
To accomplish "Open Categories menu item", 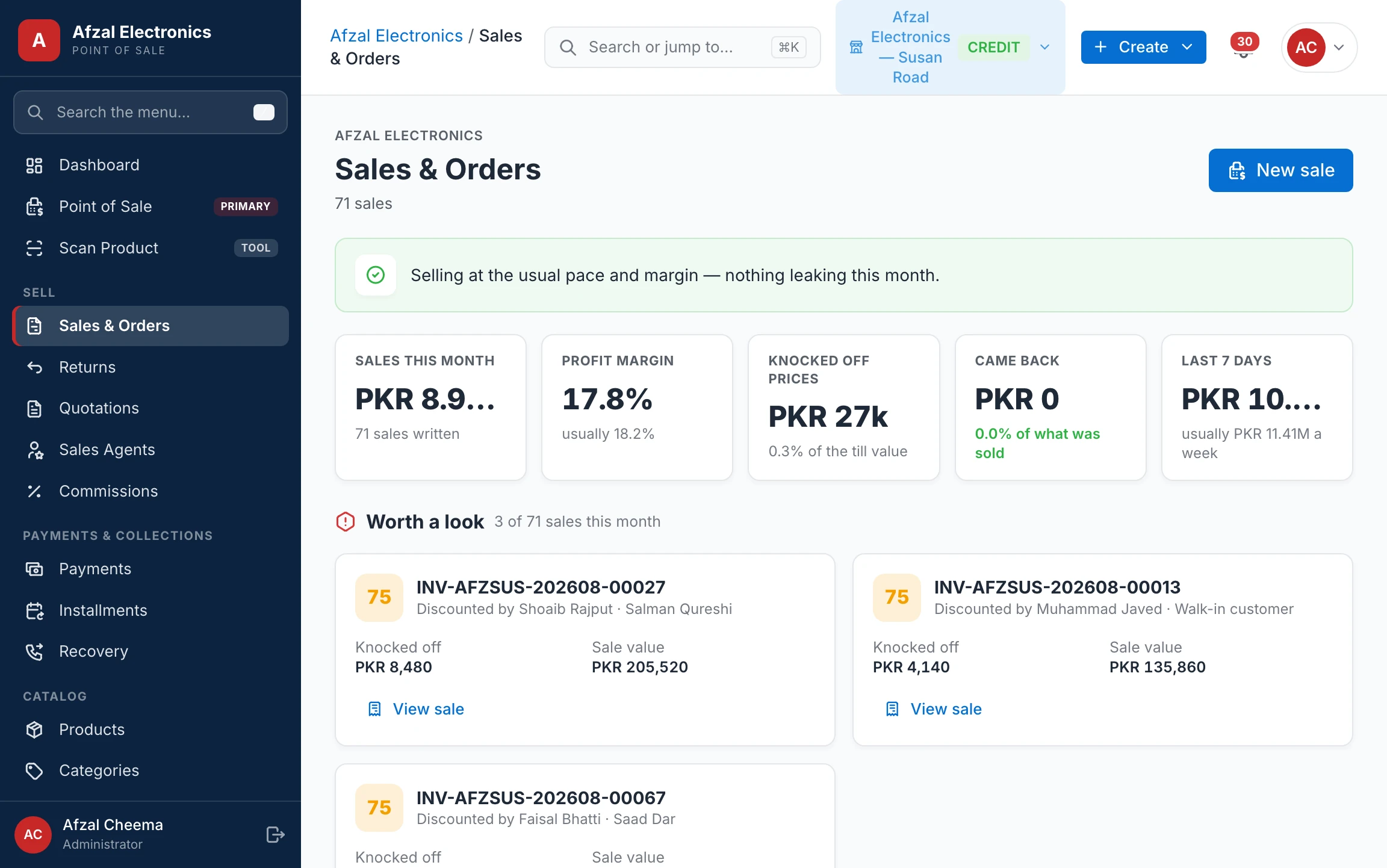I will point(150,770).
